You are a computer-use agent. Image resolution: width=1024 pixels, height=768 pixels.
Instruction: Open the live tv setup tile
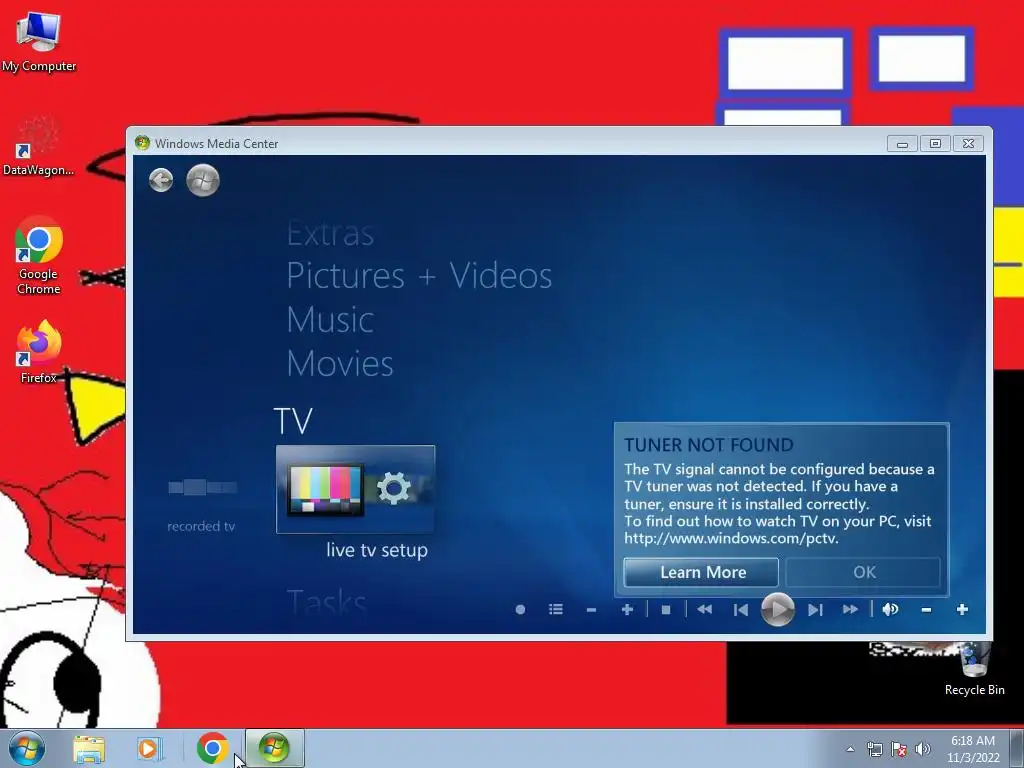[x=355, y=489]
